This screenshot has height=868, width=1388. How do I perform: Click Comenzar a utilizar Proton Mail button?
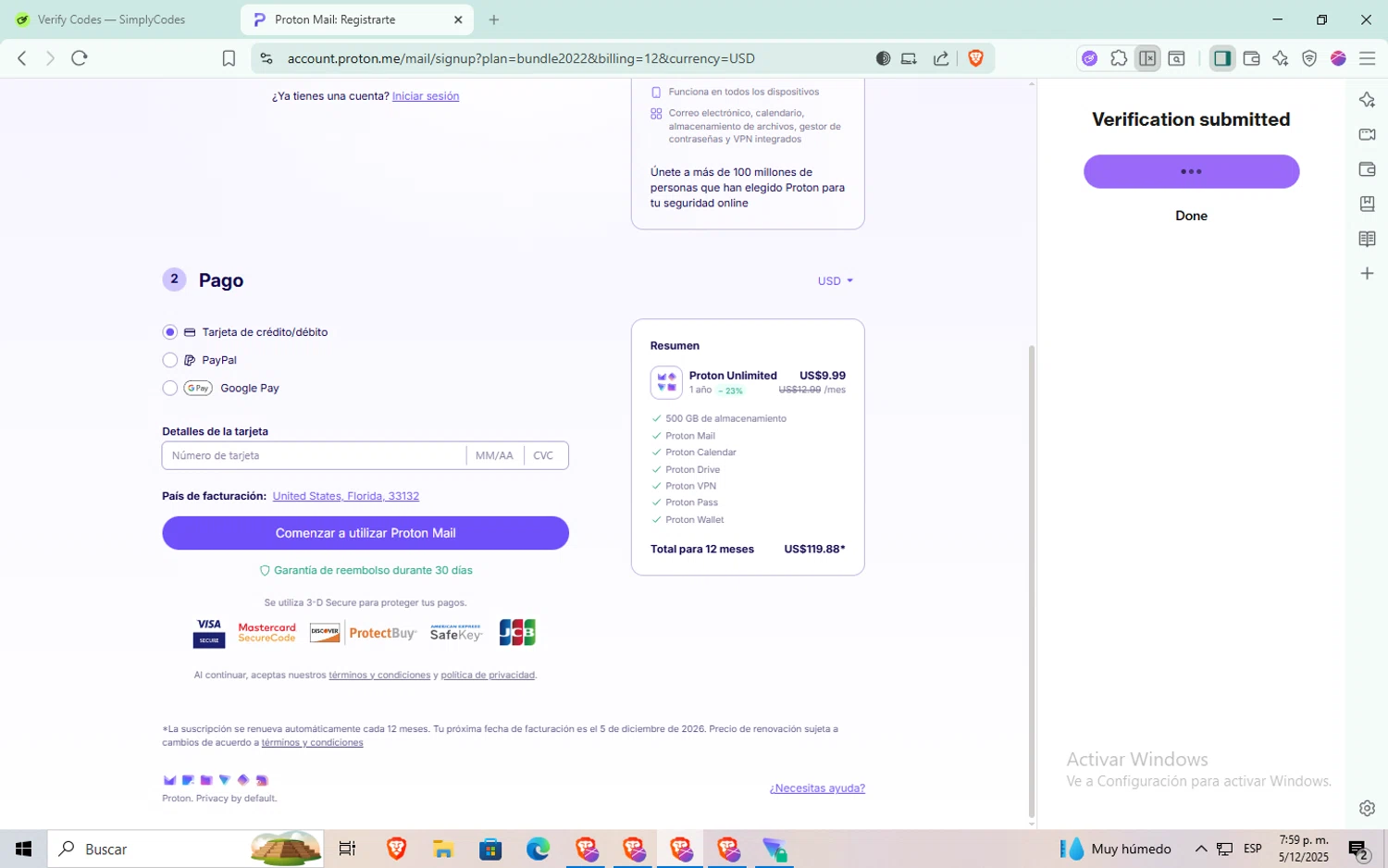[365, 533]
